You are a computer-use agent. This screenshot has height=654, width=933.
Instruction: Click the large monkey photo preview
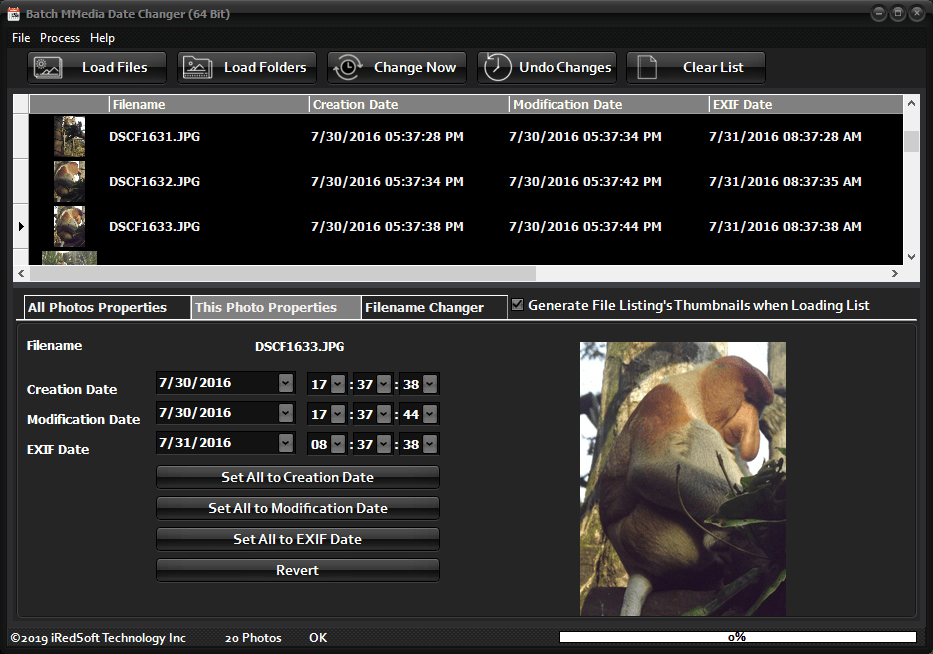(683, 478)
